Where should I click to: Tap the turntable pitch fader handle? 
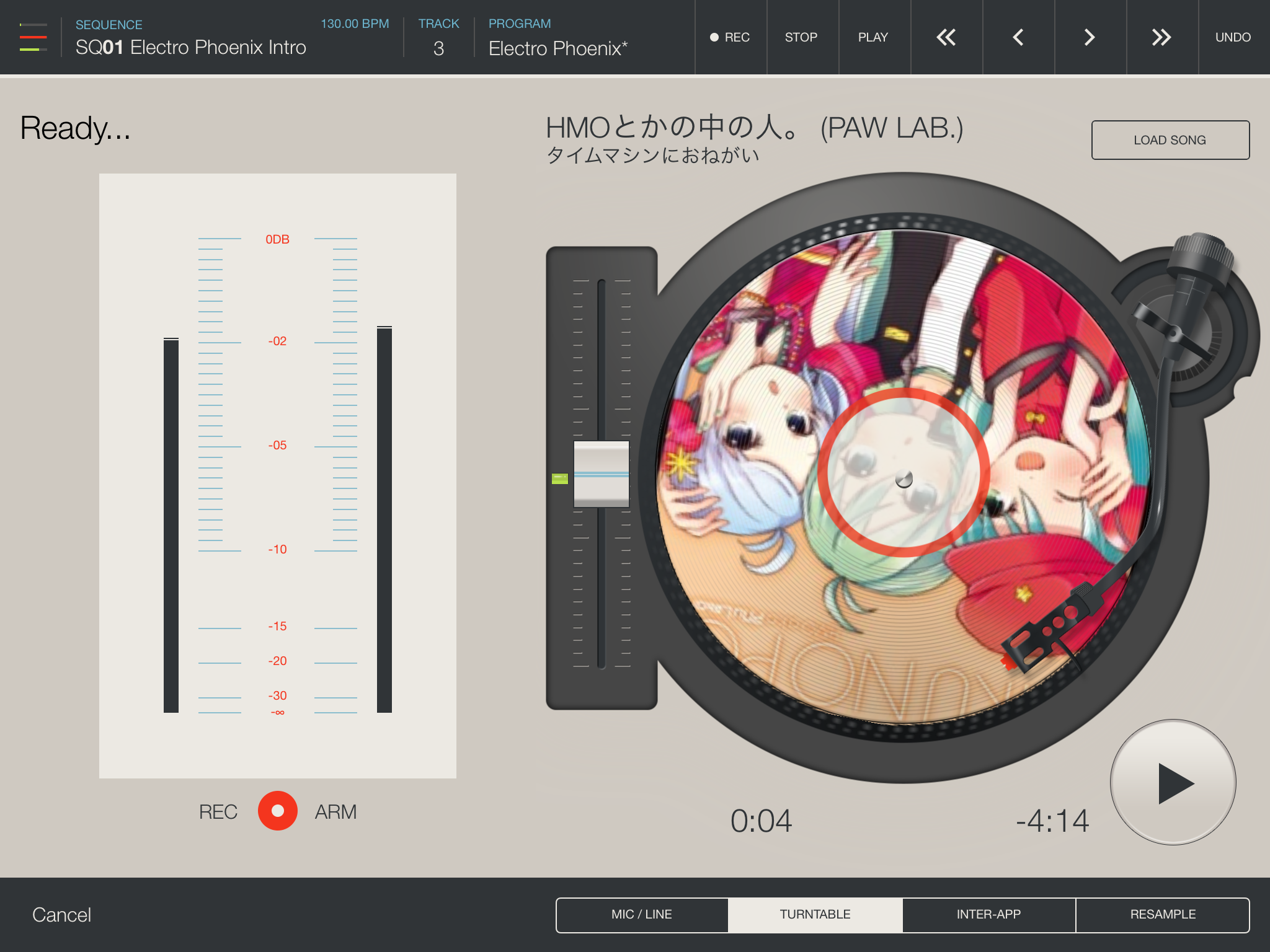click(601, 474)
